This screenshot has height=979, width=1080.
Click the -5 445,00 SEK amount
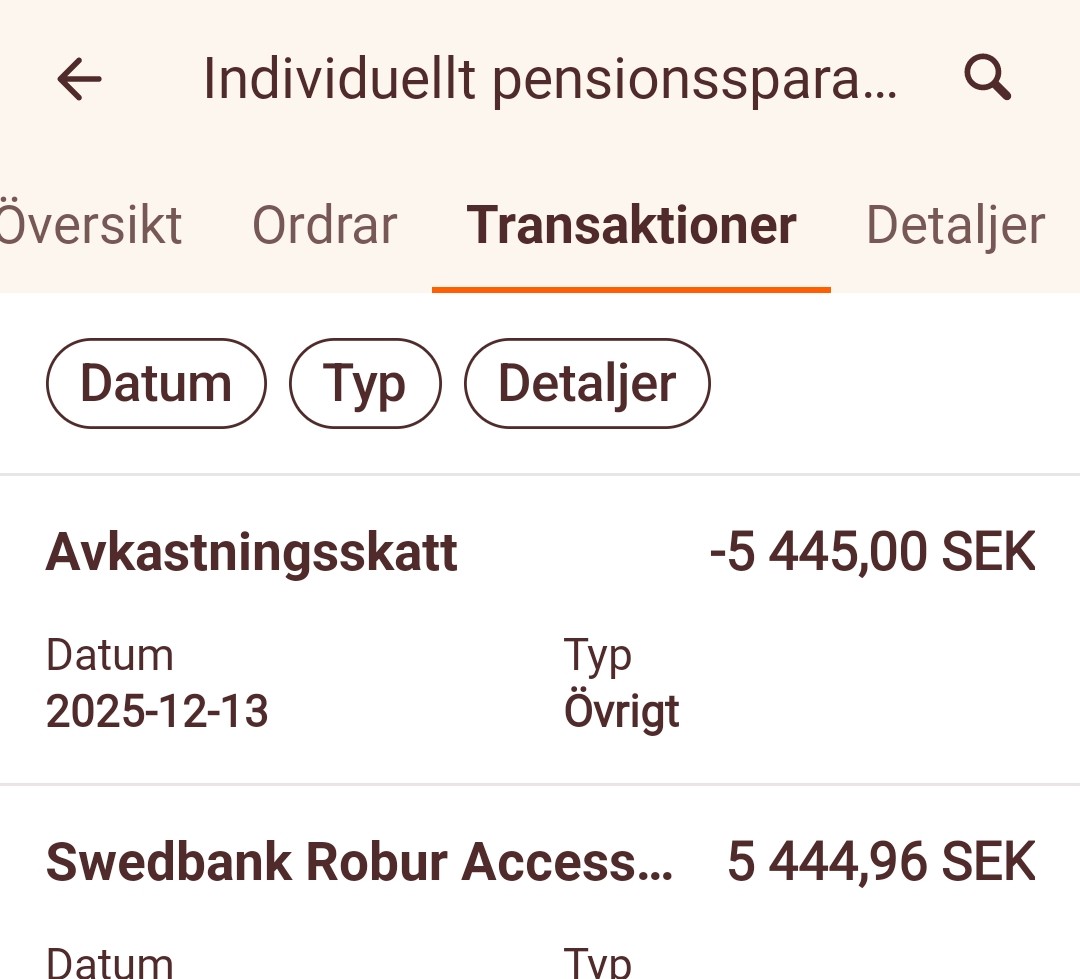click(872, 553)
